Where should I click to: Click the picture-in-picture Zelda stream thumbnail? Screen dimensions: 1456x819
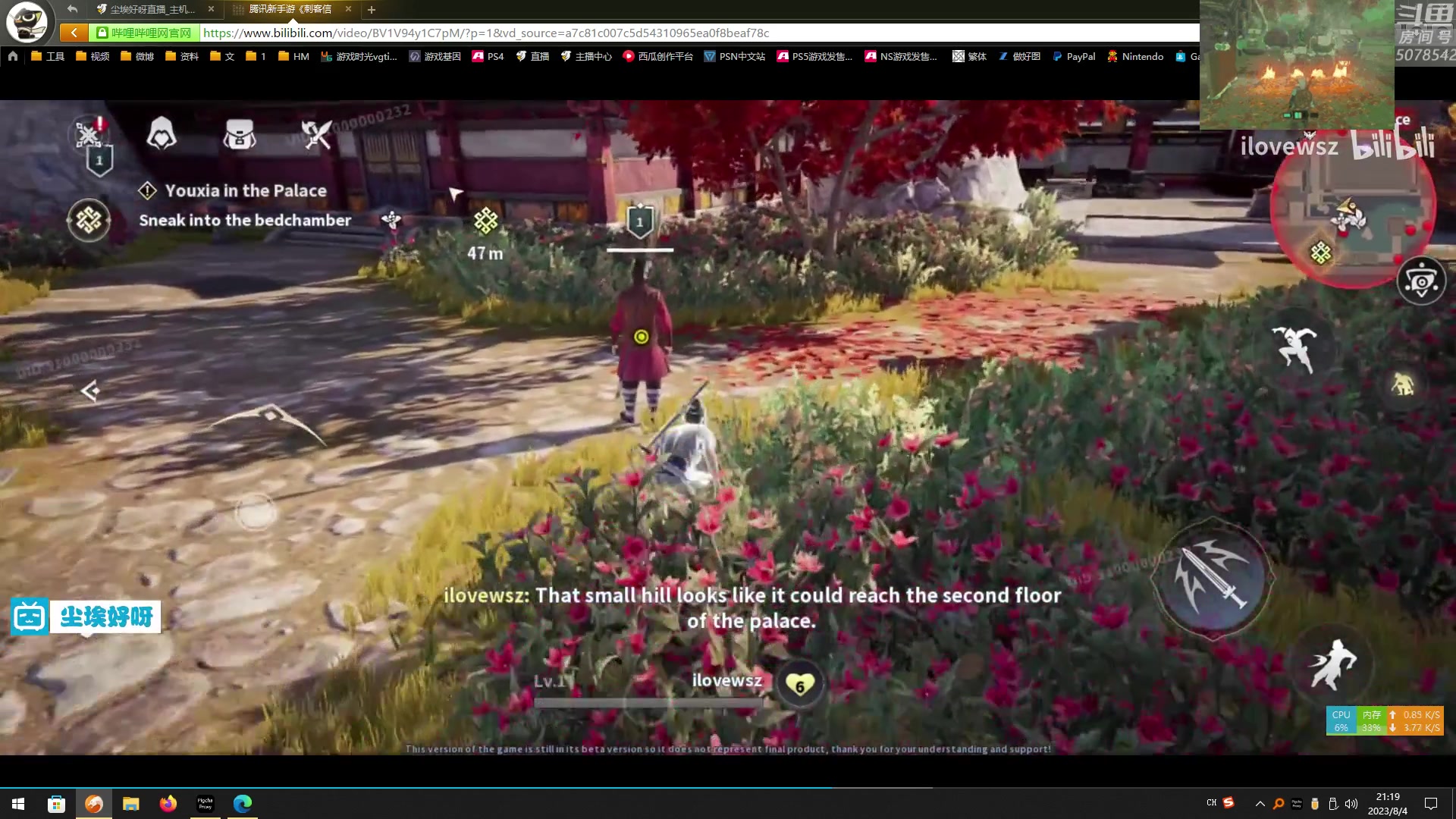tap(1297, 64)
